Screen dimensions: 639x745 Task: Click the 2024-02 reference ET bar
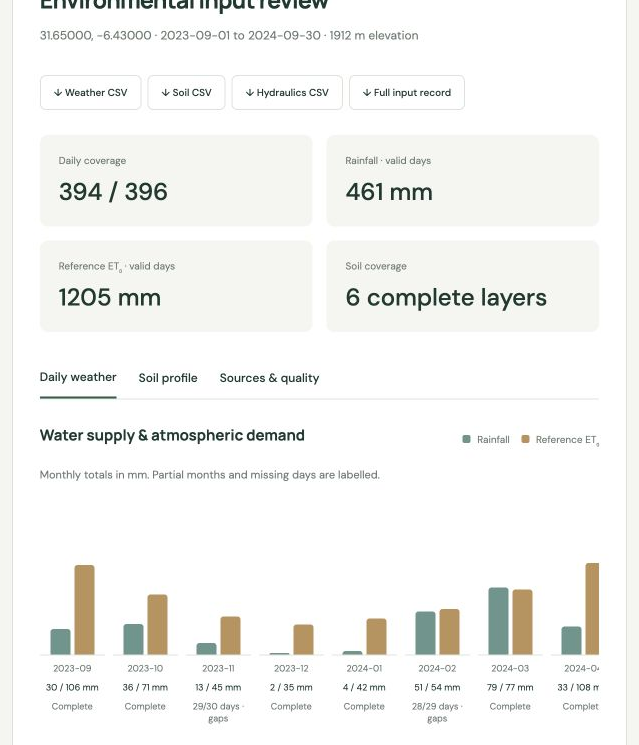(449, 632)
